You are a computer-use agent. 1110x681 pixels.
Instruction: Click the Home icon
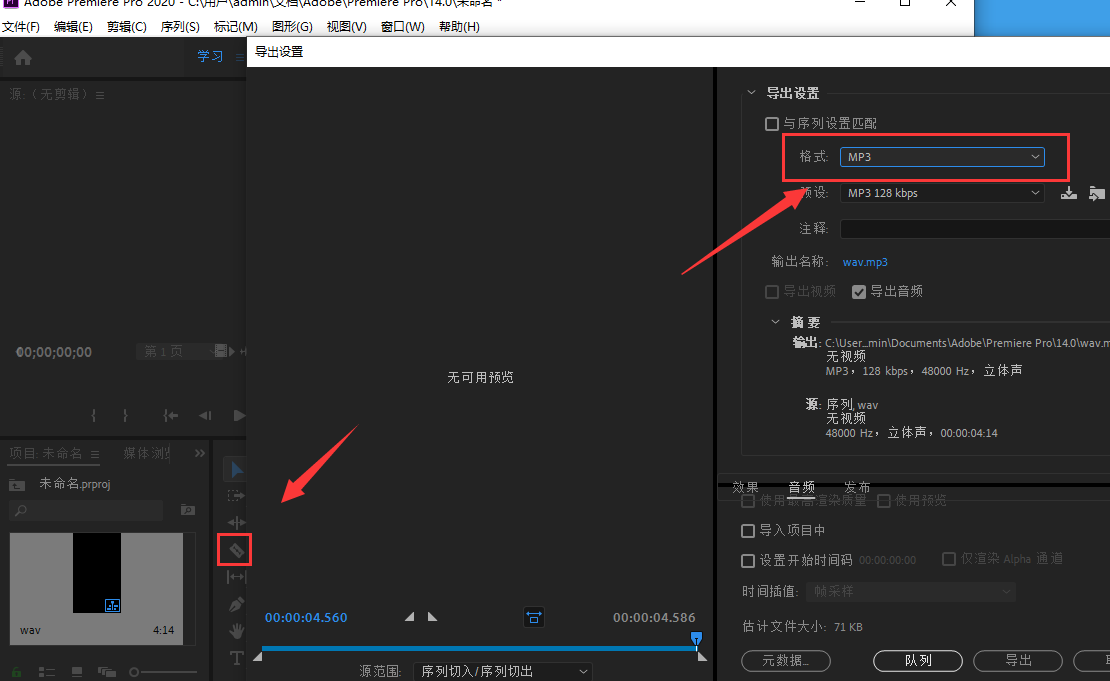(x=23, y=57)
